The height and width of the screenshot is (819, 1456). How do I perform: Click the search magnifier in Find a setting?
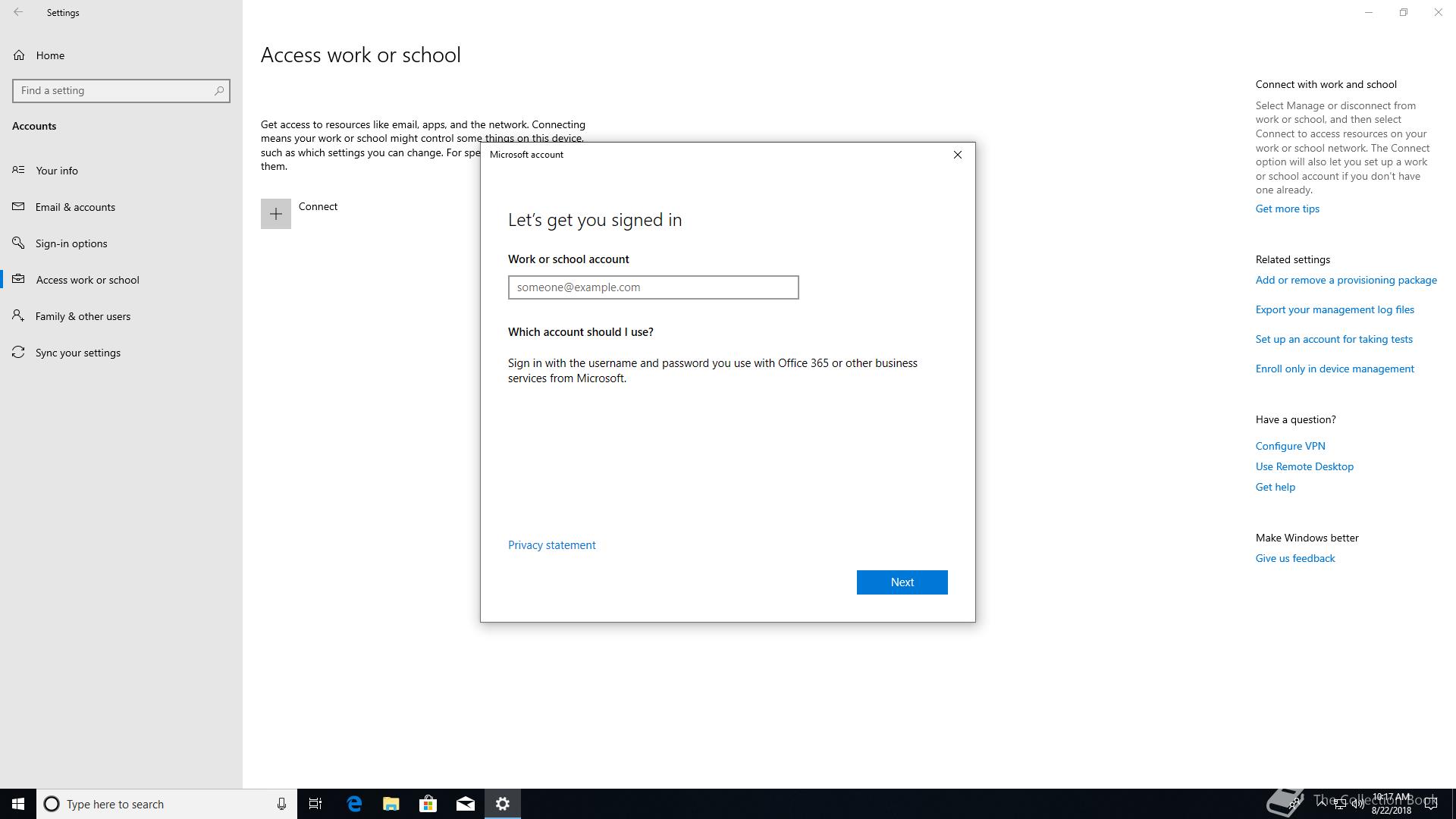click(x=219, y=91)
